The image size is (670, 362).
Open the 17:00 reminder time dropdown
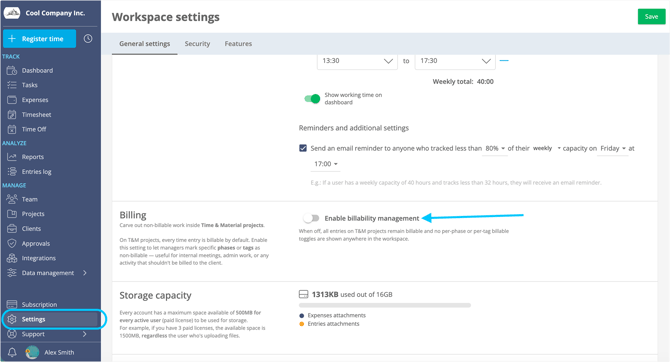[326, 164]
